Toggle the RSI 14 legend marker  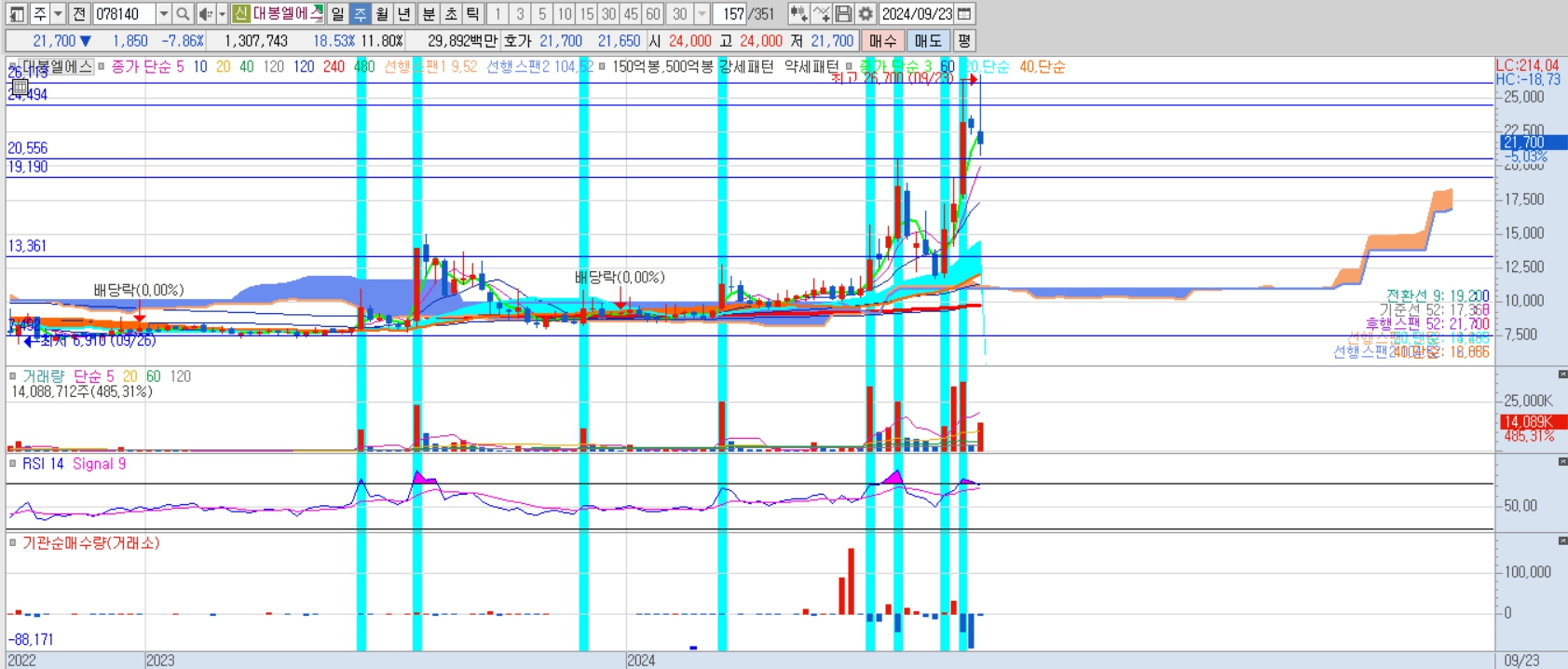click(13, 464)
